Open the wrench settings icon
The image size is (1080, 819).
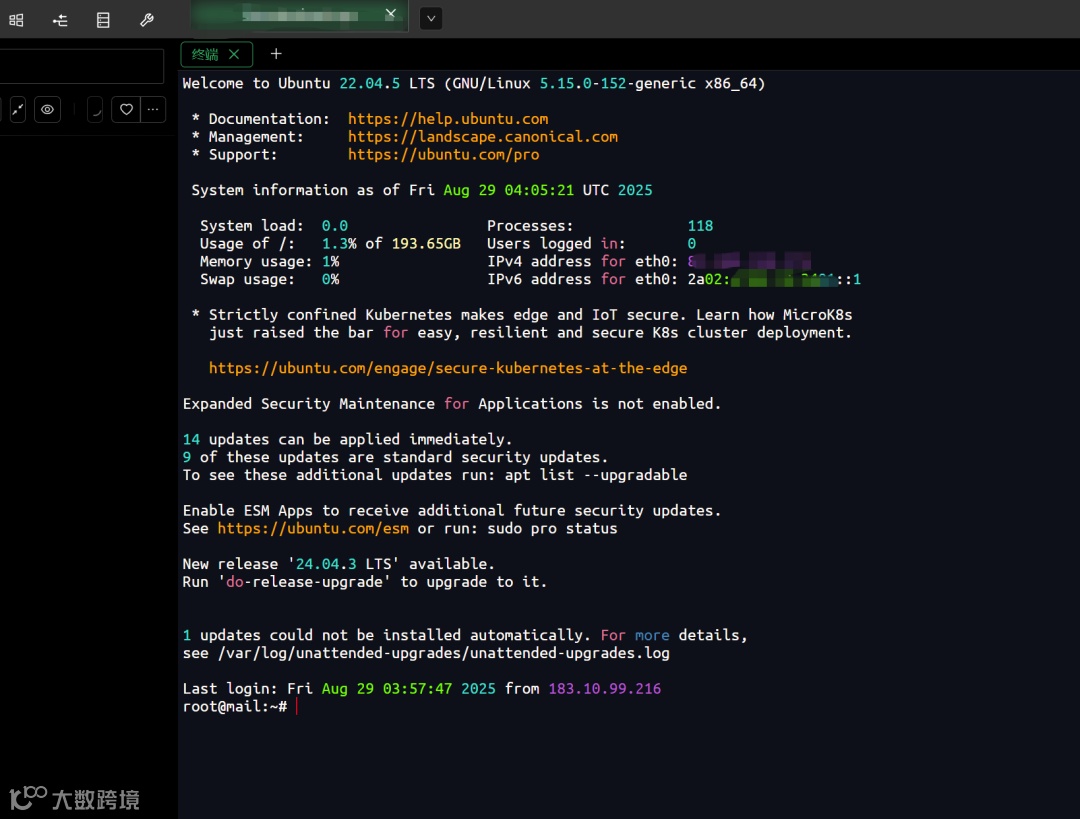[x=147, y=20]
